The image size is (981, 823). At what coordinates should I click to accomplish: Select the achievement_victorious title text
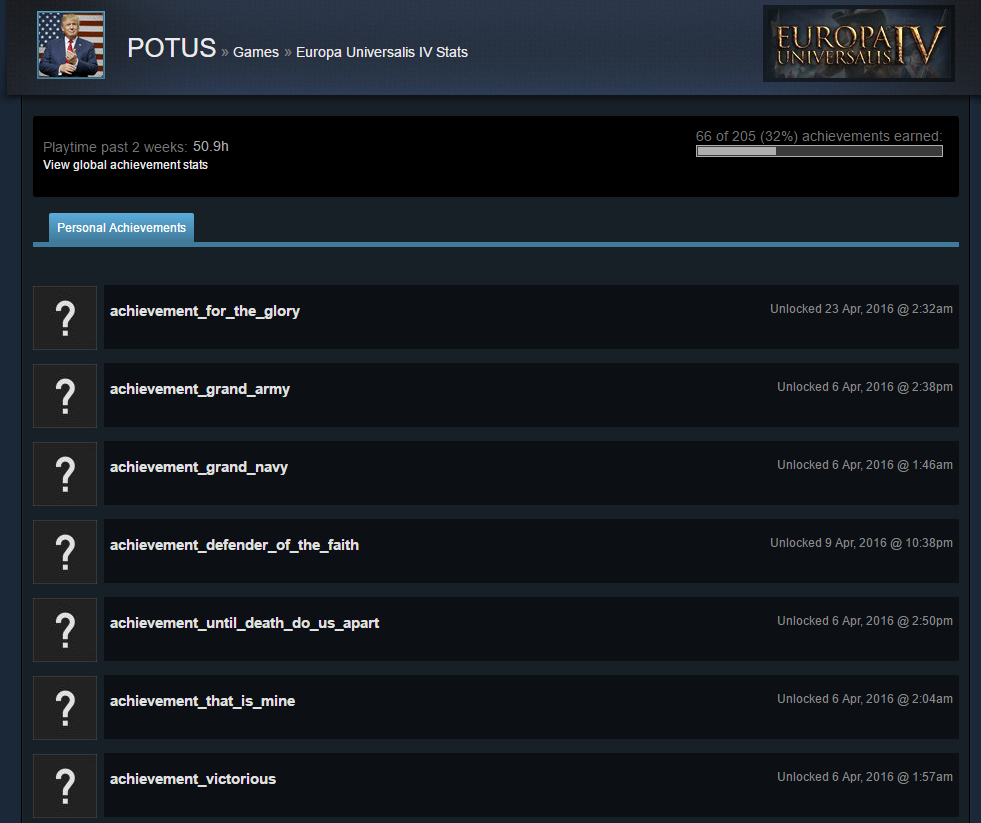[x=193, y=779]
